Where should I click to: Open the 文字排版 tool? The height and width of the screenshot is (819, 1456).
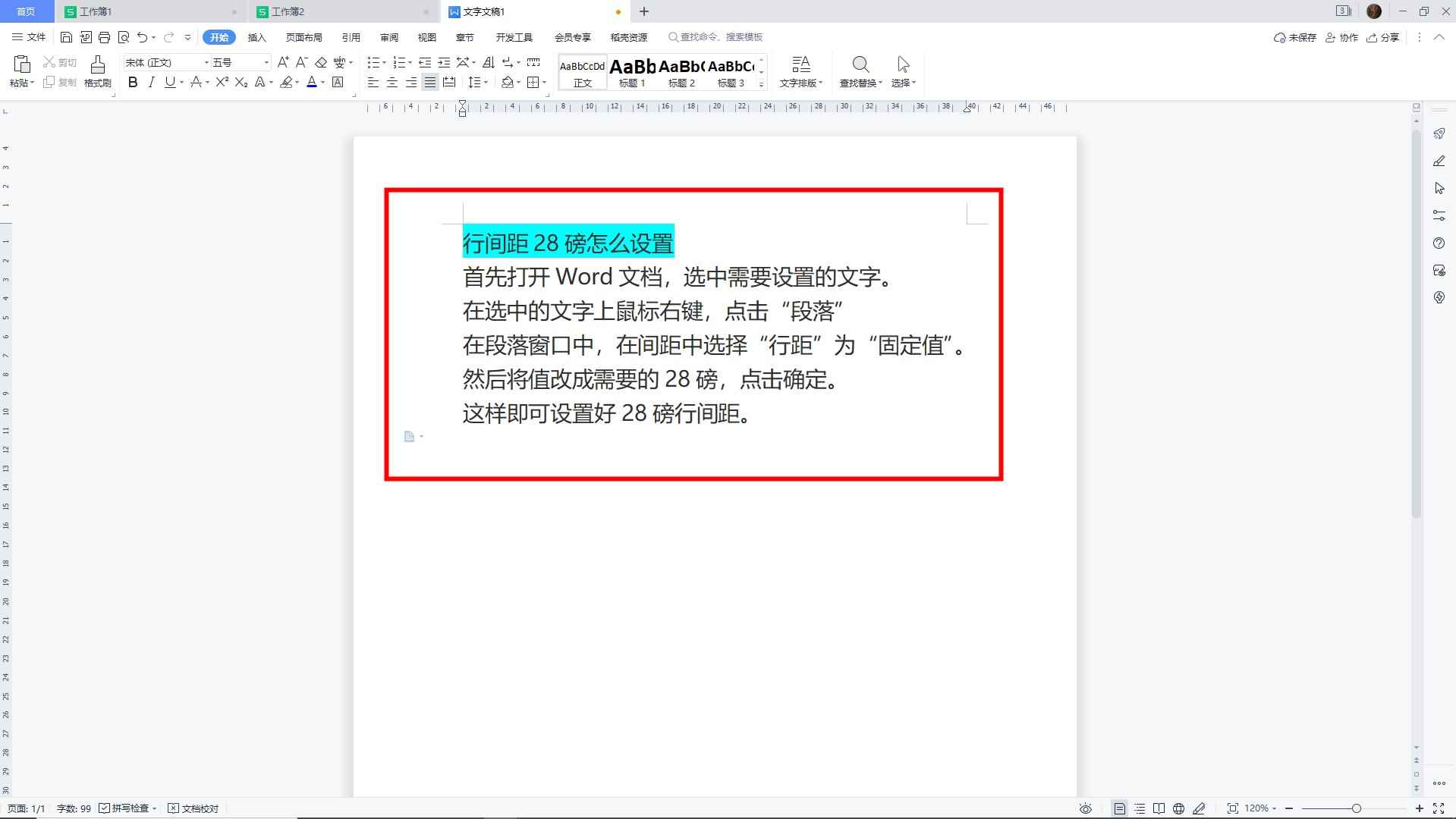point(802,72)
